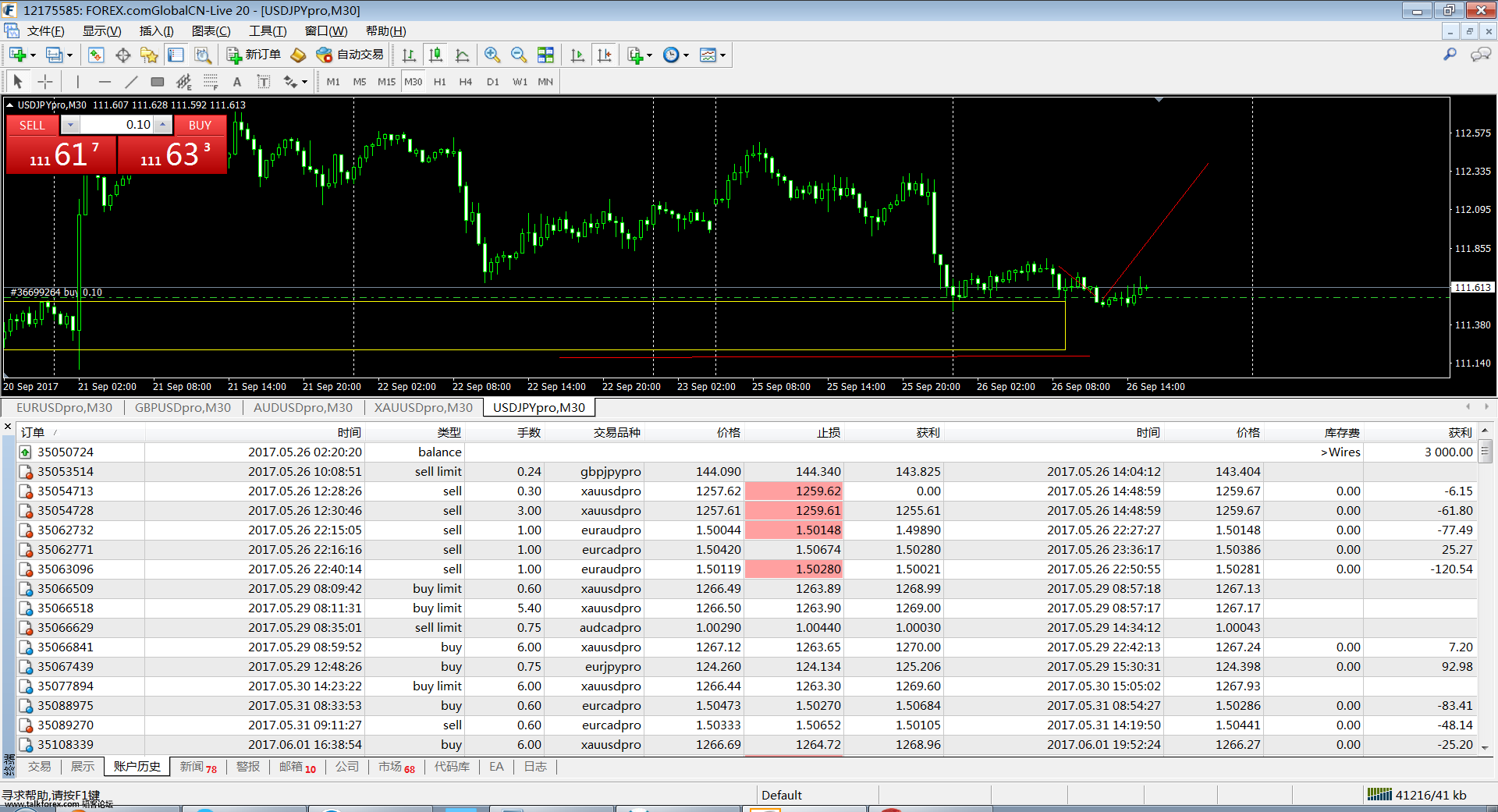
Task: Toggle the 自动交易 auto trading button
Action: (350, 55)
